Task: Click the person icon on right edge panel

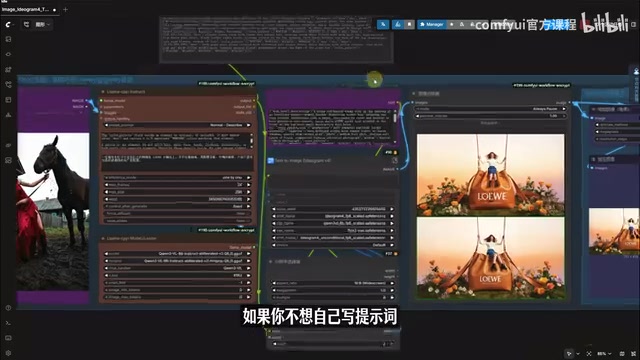Action: pyautogui.click(x=636, y=71)
